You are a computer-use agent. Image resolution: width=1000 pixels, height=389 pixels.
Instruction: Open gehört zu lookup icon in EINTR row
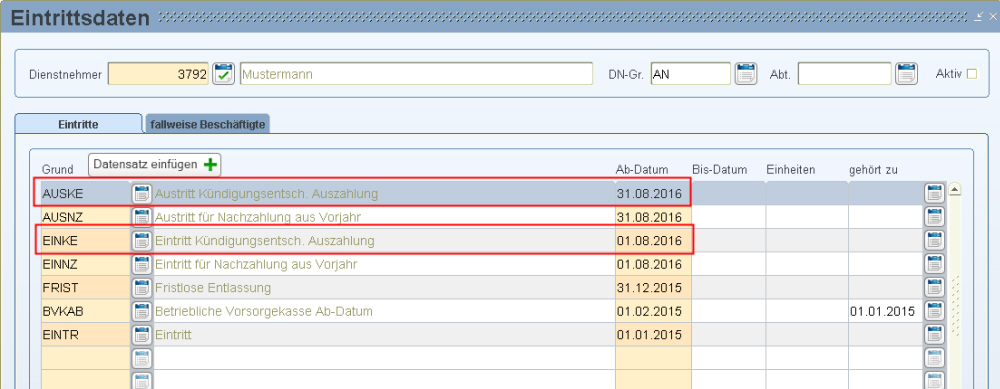[x=934, y=335]
